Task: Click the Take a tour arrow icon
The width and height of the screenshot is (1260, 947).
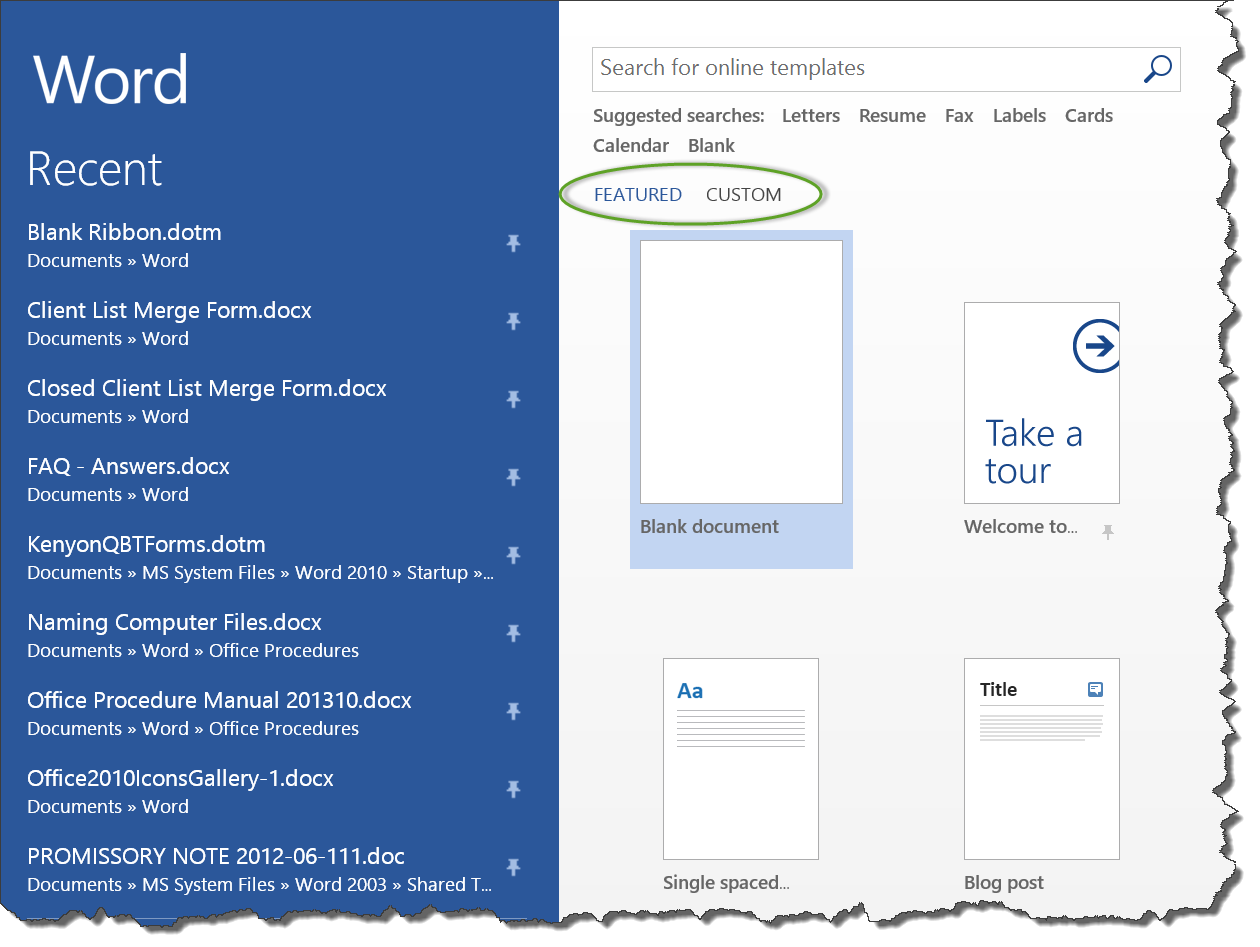Action: point(1097,347)
